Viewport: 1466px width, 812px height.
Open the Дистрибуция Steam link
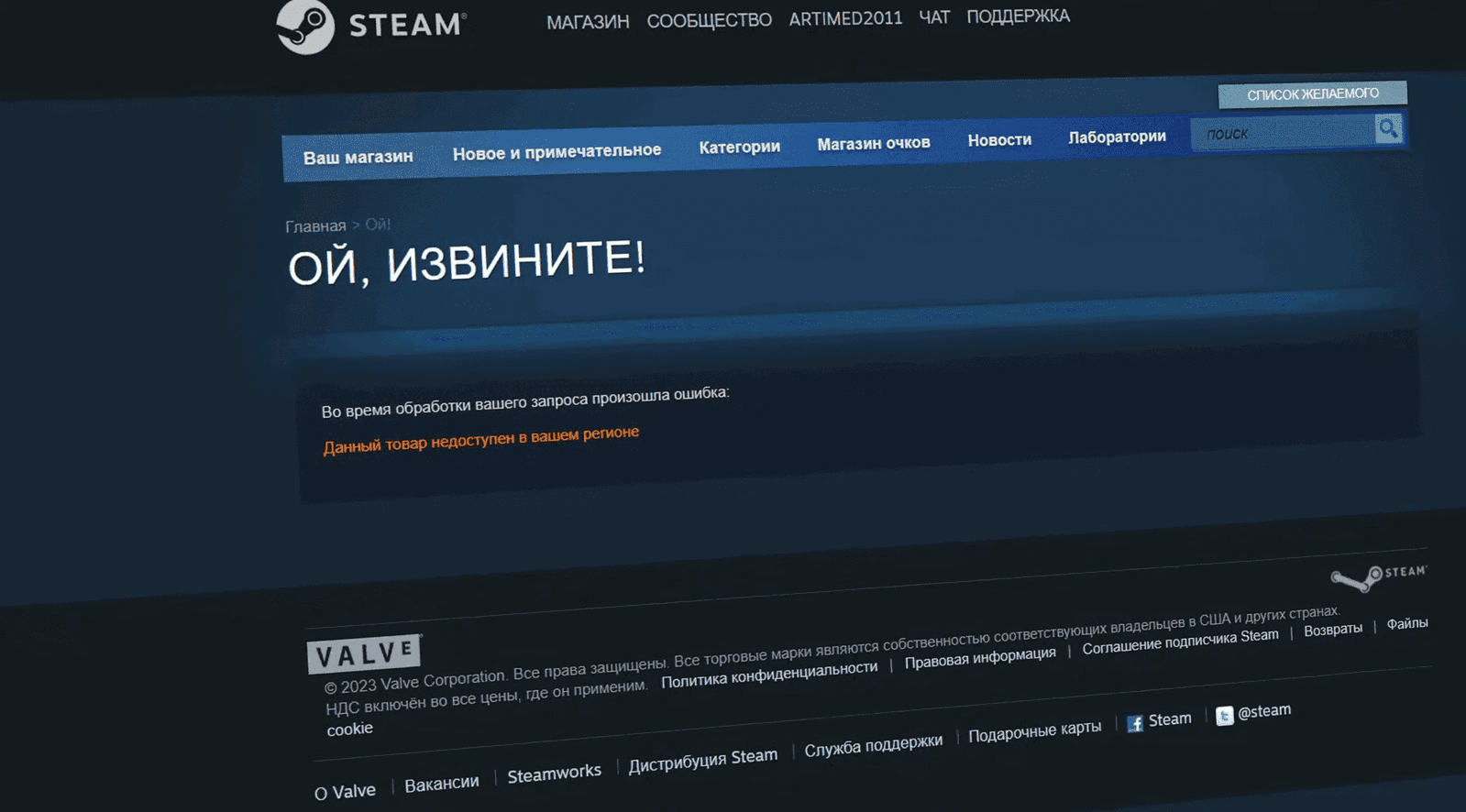pos(702,760)
